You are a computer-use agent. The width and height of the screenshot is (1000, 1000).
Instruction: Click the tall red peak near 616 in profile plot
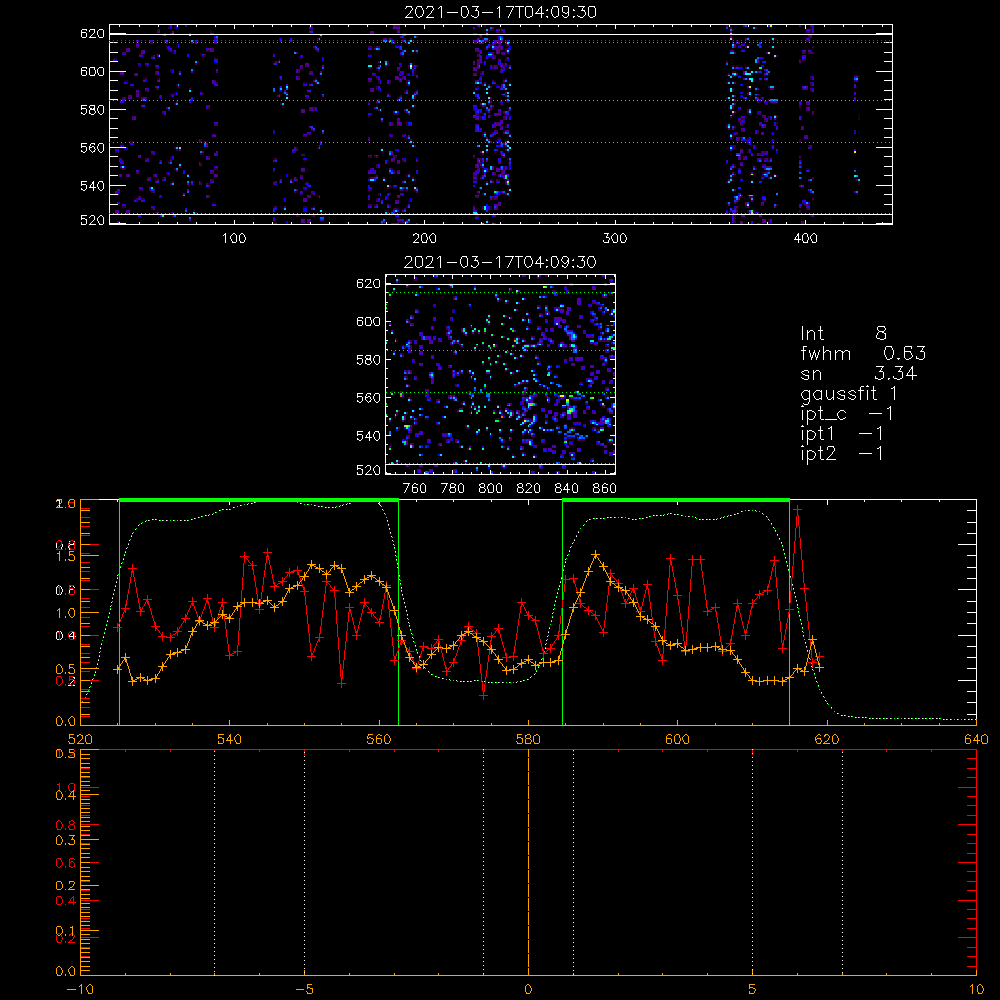tap(797, 509)
